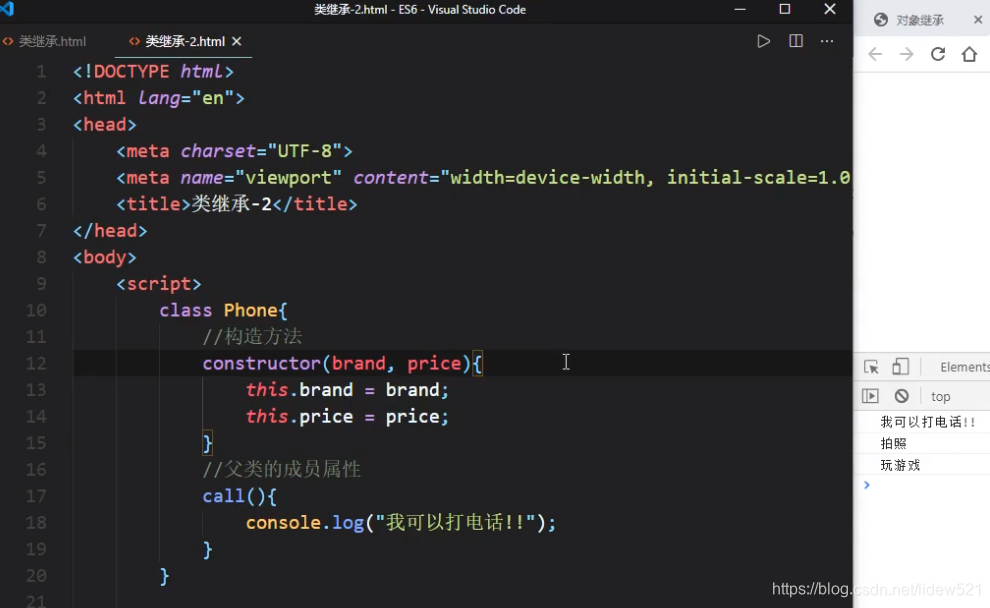Click the comment //构造方法
This screenshot has height=608, width=990.
click(x=252, y=337)
